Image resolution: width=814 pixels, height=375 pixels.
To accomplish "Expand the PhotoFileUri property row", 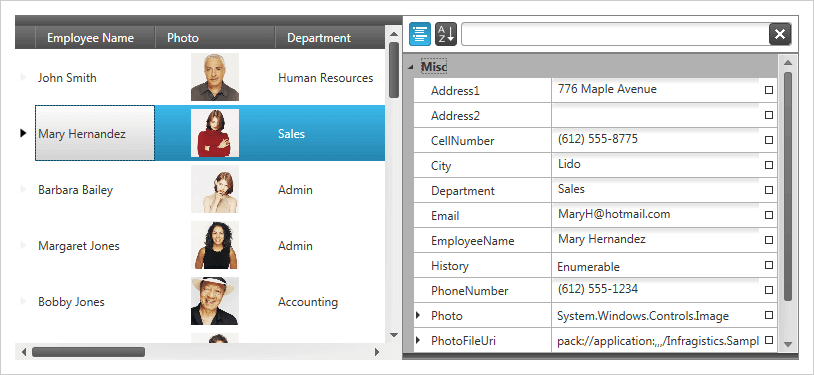I will (x=418, y=340).
